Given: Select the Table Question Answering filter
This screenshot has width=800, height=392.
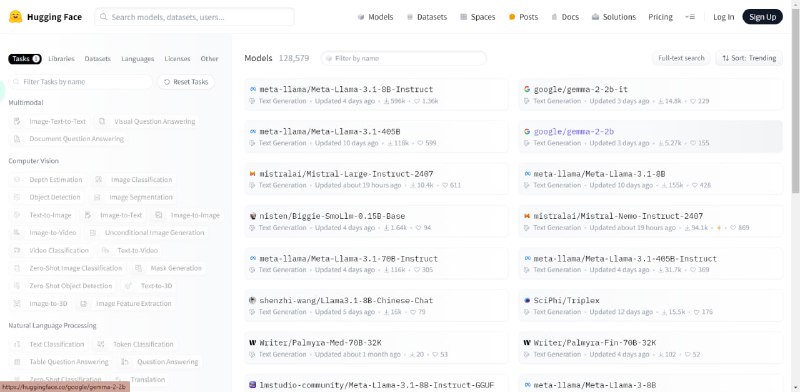Looking at the screenshot, I should point(61,362).
